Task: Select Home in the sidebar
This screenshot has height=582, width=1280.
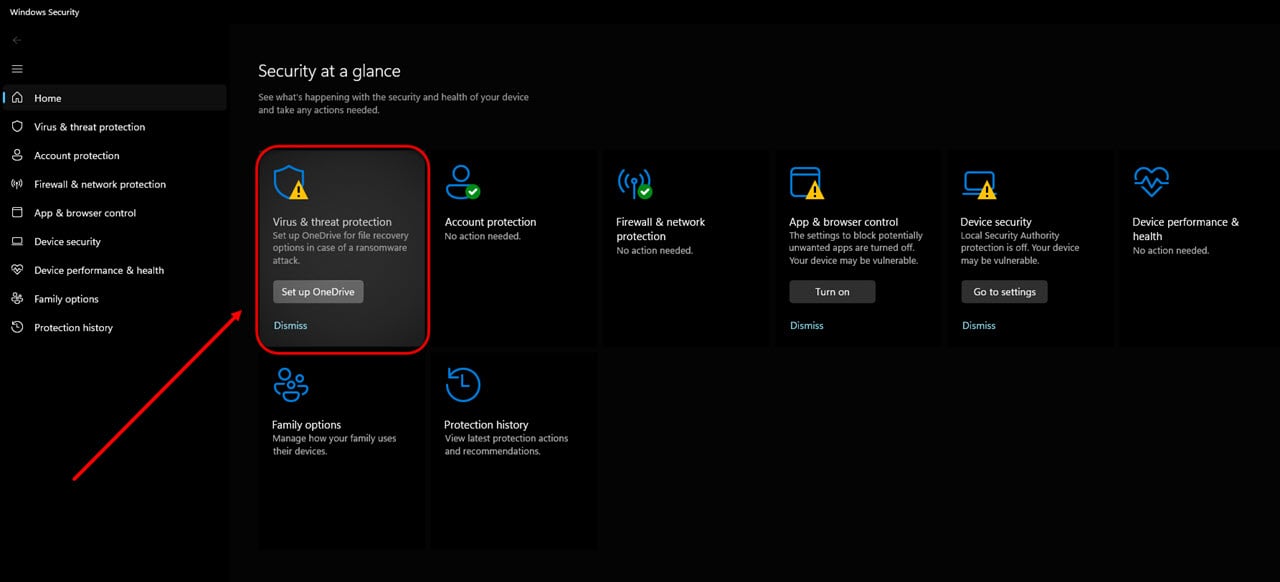Action: (x=115, y=98)
